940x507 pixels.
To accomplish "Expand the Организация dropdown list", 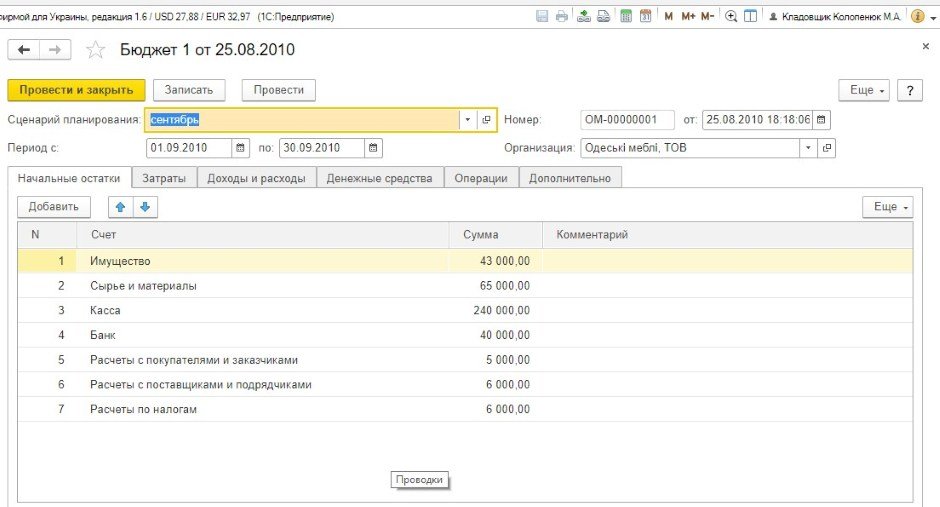I will coord(807,148).
